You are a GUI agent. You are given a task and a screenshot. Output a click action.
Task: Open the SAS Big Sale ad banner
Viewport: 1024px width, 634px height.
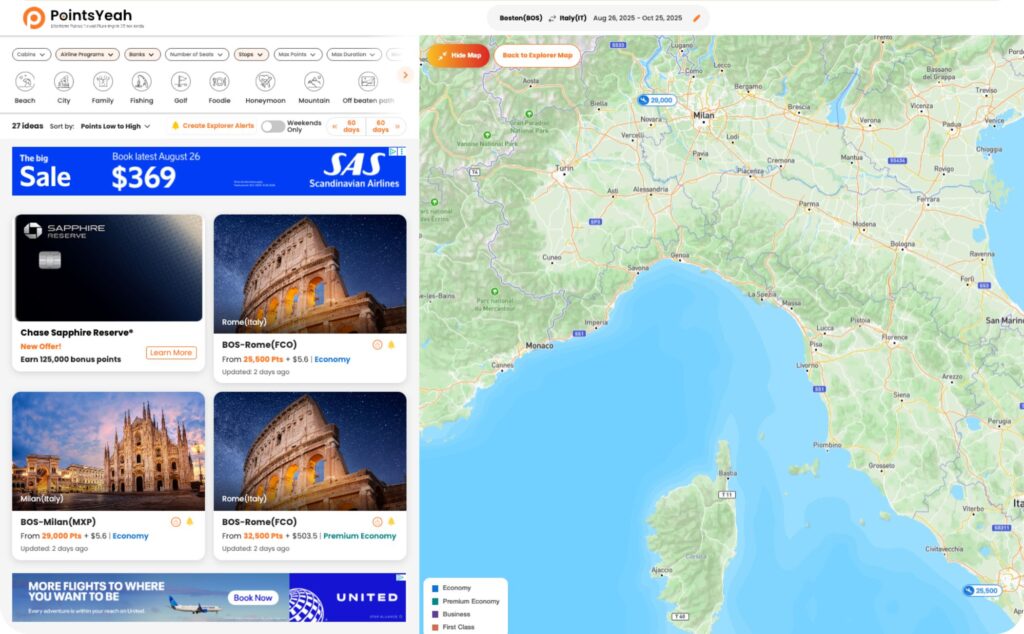pos(209,171)
